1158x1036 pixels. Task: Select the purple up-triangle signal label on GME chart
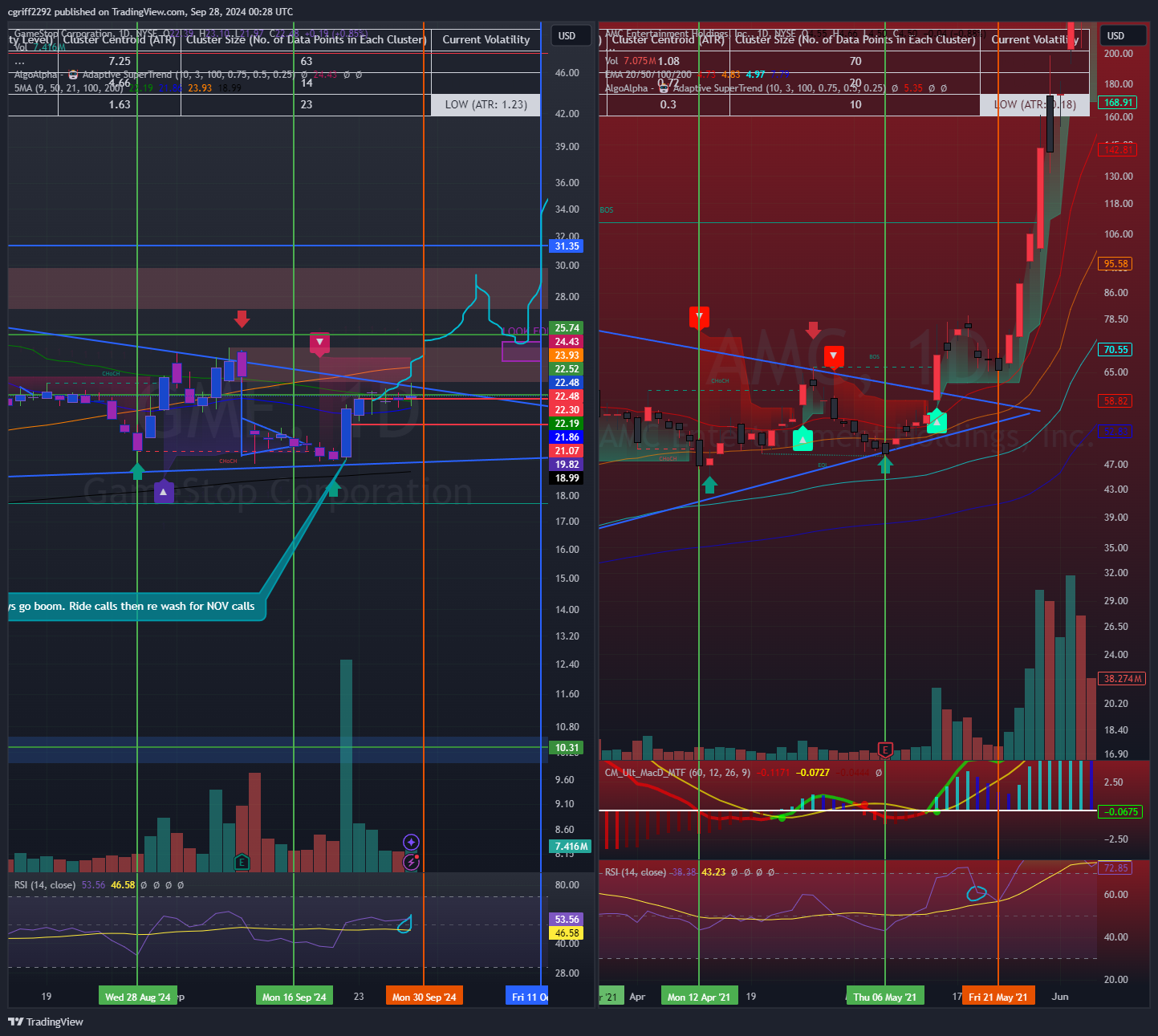(164, 491)
